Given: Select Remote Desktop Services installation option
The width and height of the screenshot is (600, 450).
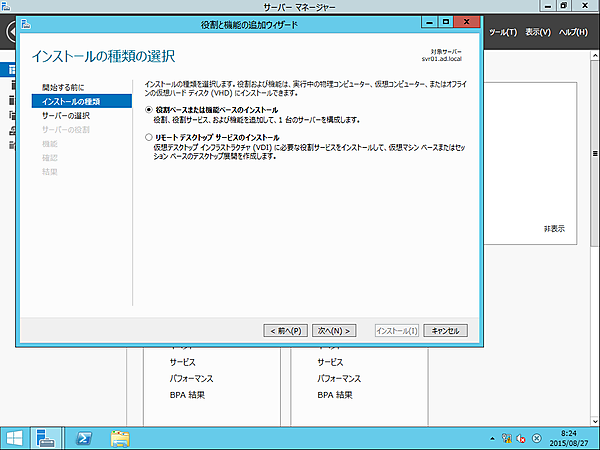Looking at the screenshot, I should click(149, 136).
